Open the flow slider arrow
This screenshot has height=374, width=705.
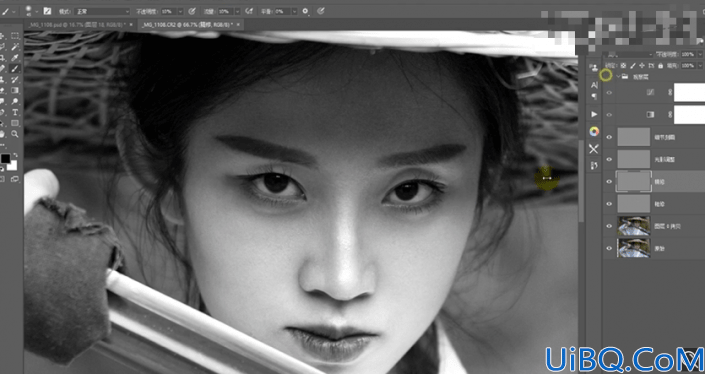click(237, 11)
